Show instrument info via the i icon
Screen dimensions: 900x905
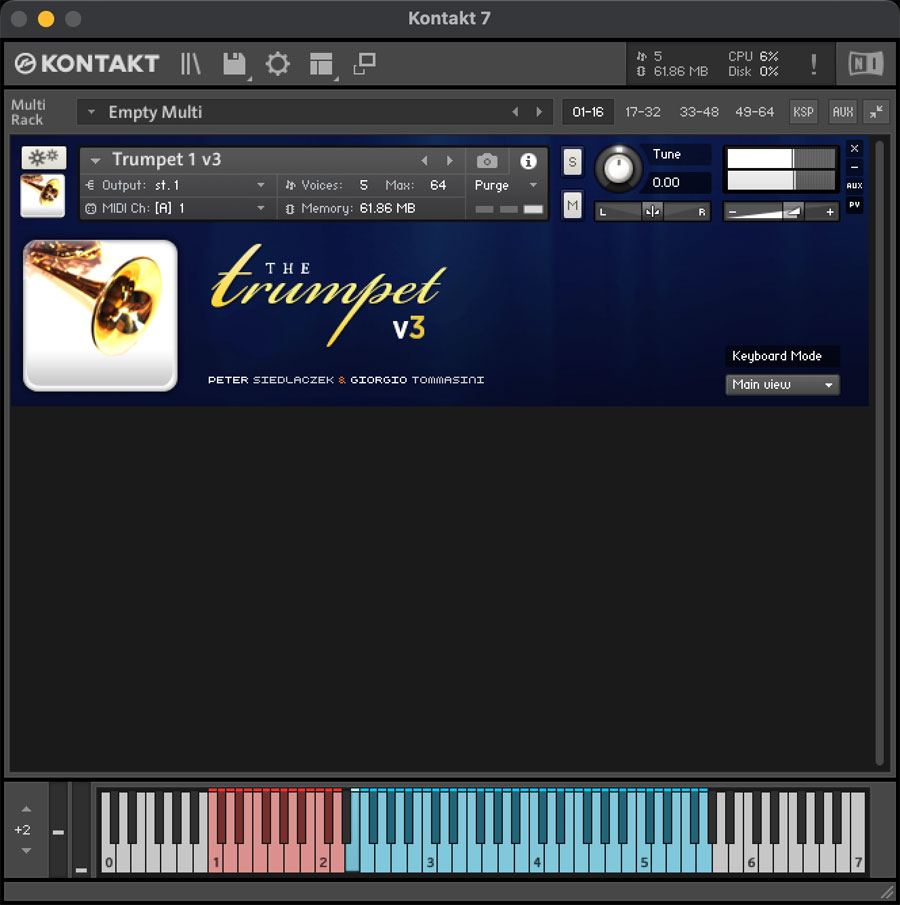coord(528,162)
